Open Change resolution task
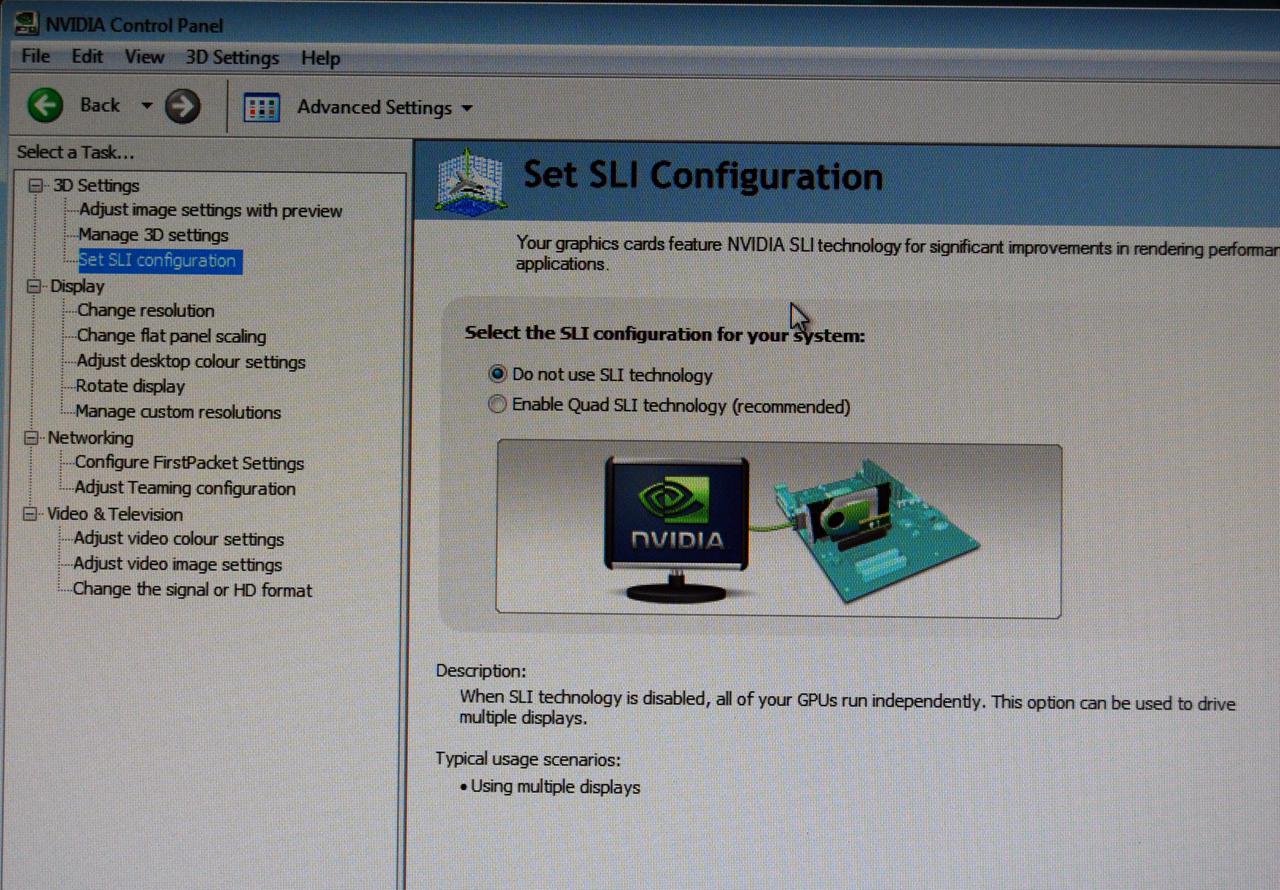 point(146,310)
